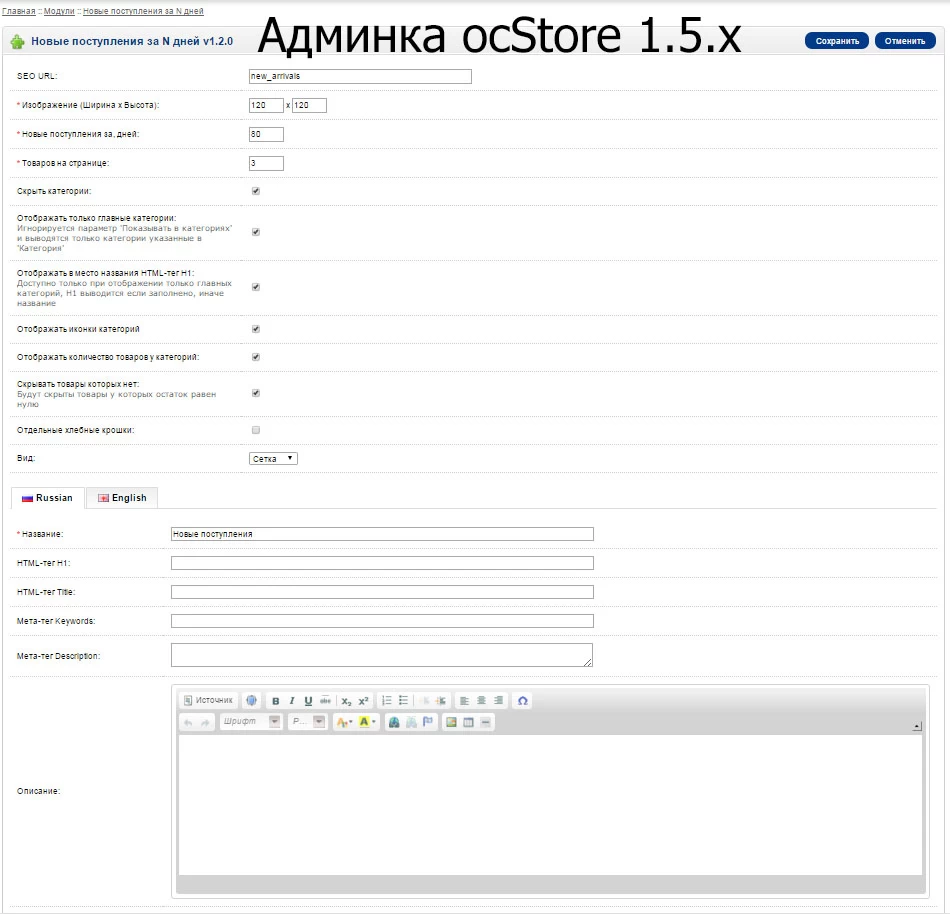
Task: Toggle maximize editor globe icon
Action: (251, 700)
